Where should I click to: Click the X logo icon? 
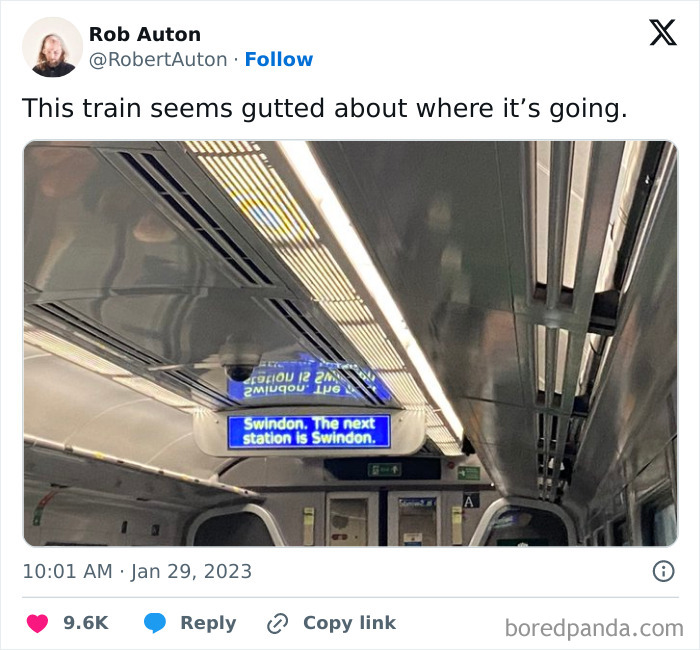point(663,32)
